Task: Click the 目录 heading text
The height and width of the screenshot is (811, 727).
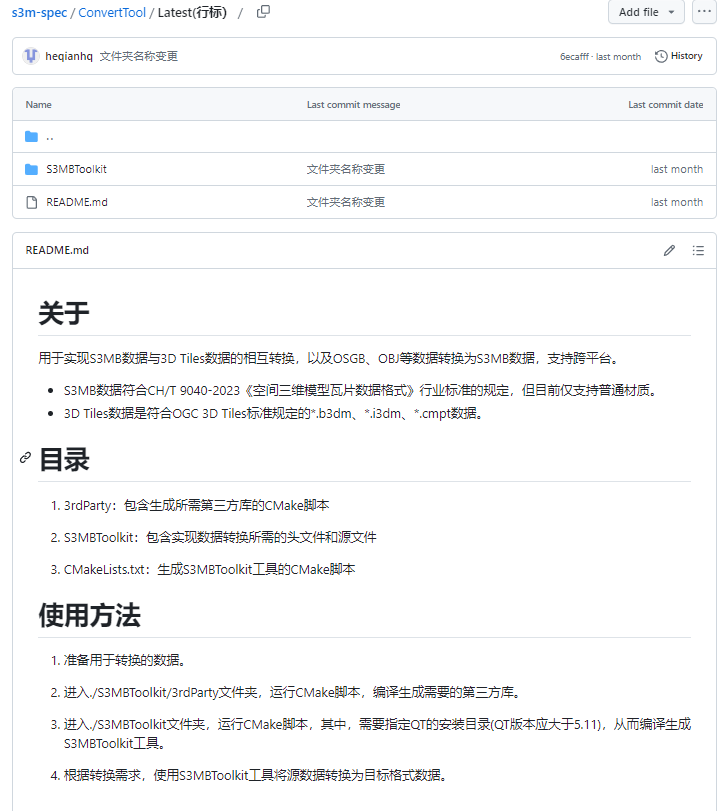Action: [64, 460]
